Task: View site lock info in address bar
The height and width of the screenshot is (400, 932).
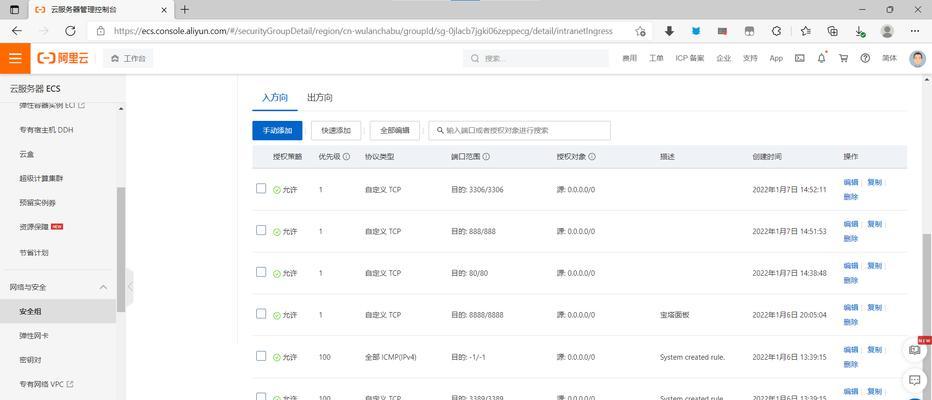Action: click(101, 31)
